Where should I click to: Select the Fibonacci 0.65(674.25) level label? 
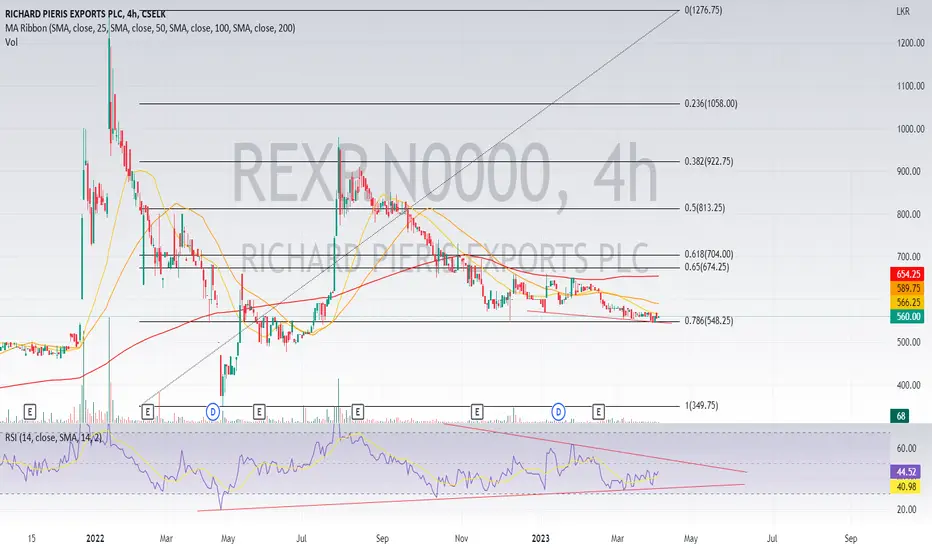point(707,267)
